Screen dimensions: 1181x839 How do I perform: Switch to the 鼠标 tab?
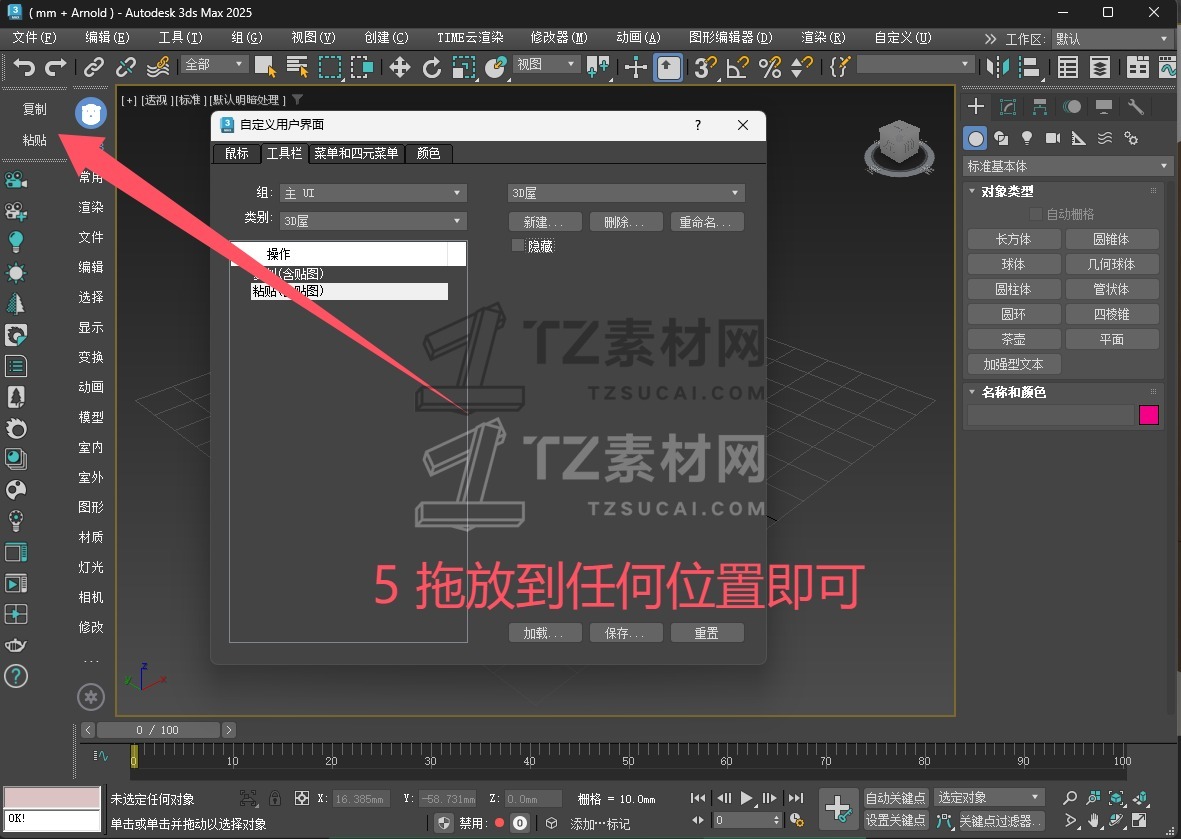(237, 154)
